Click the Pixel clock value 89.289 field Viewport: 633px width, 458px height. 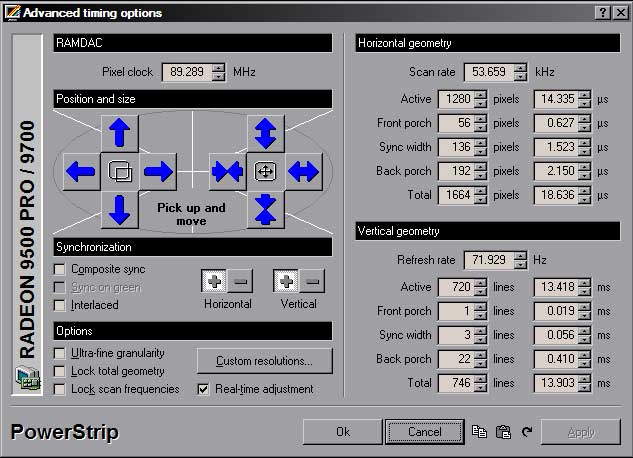187,72
